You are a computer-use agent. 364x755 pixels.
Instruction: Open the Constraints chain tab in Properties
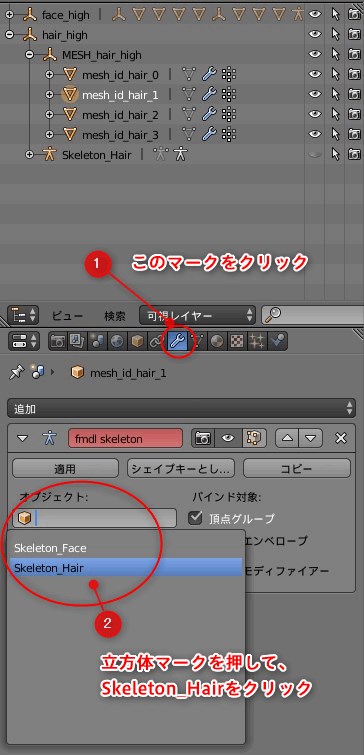(156, 341)
